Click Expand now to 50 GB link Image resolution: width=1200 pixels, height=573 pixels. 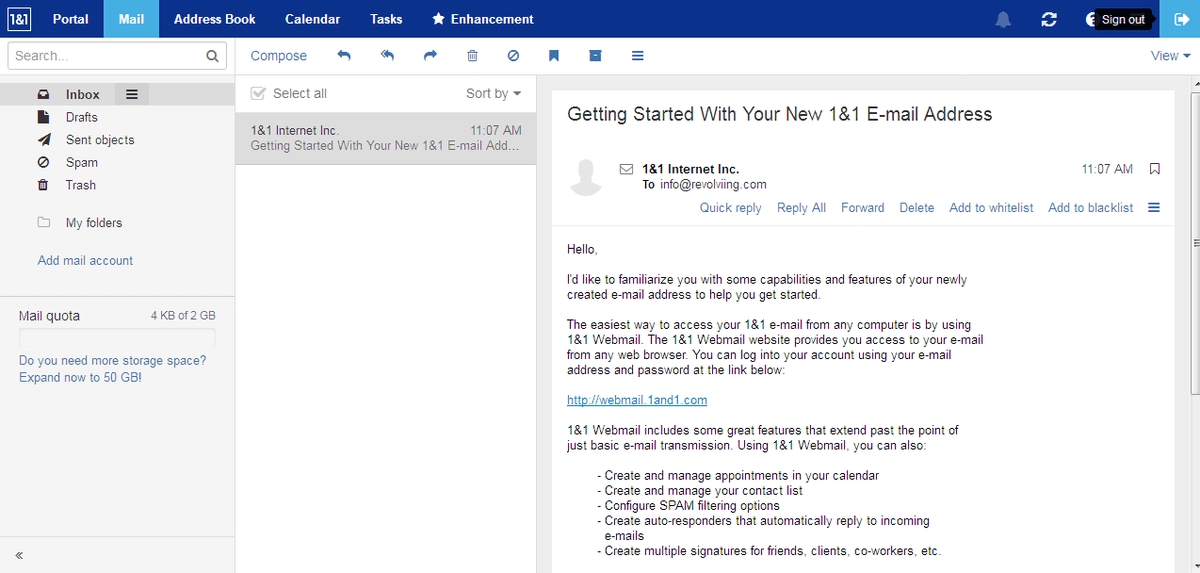tap(80, 378)
